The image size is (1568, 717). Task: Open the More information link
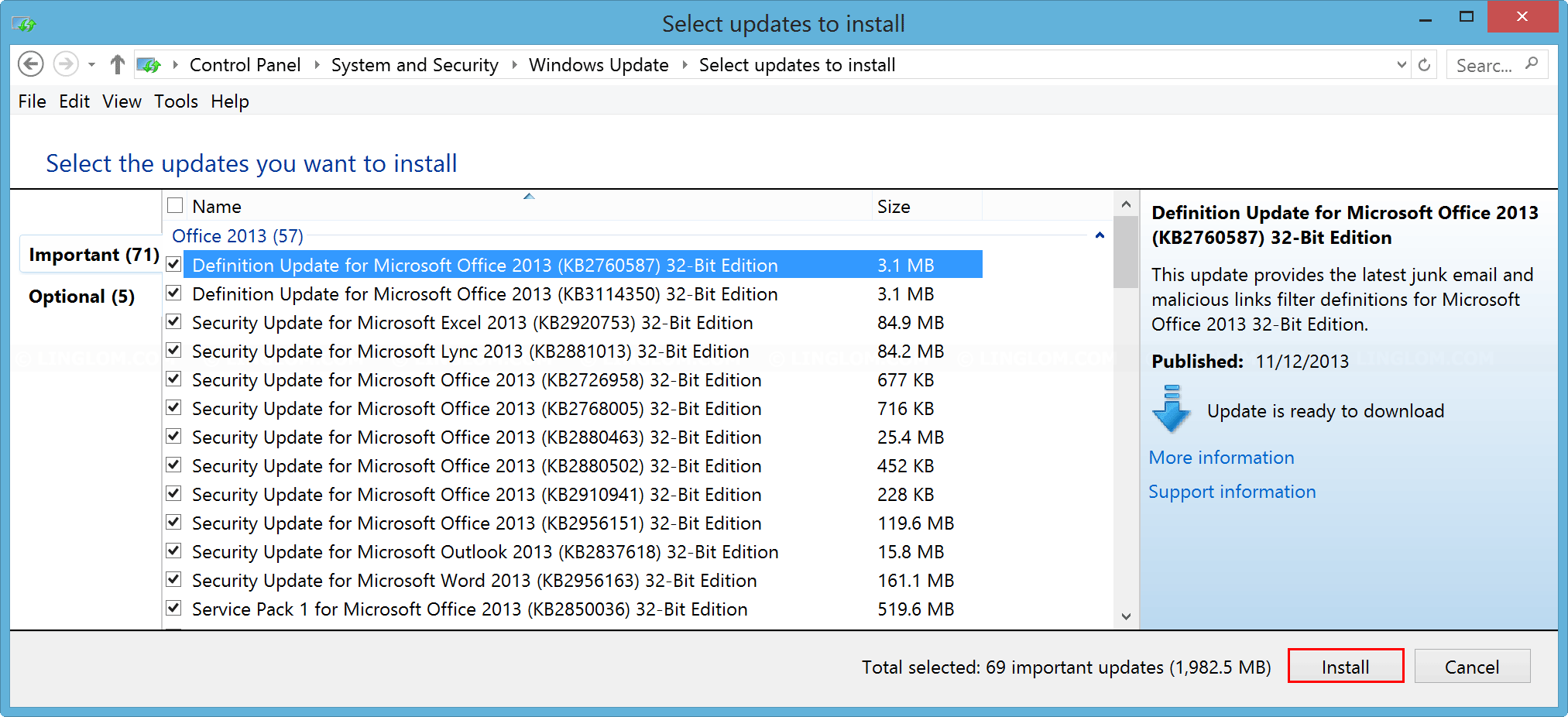pyautogui.click(x=1221, y=458)
